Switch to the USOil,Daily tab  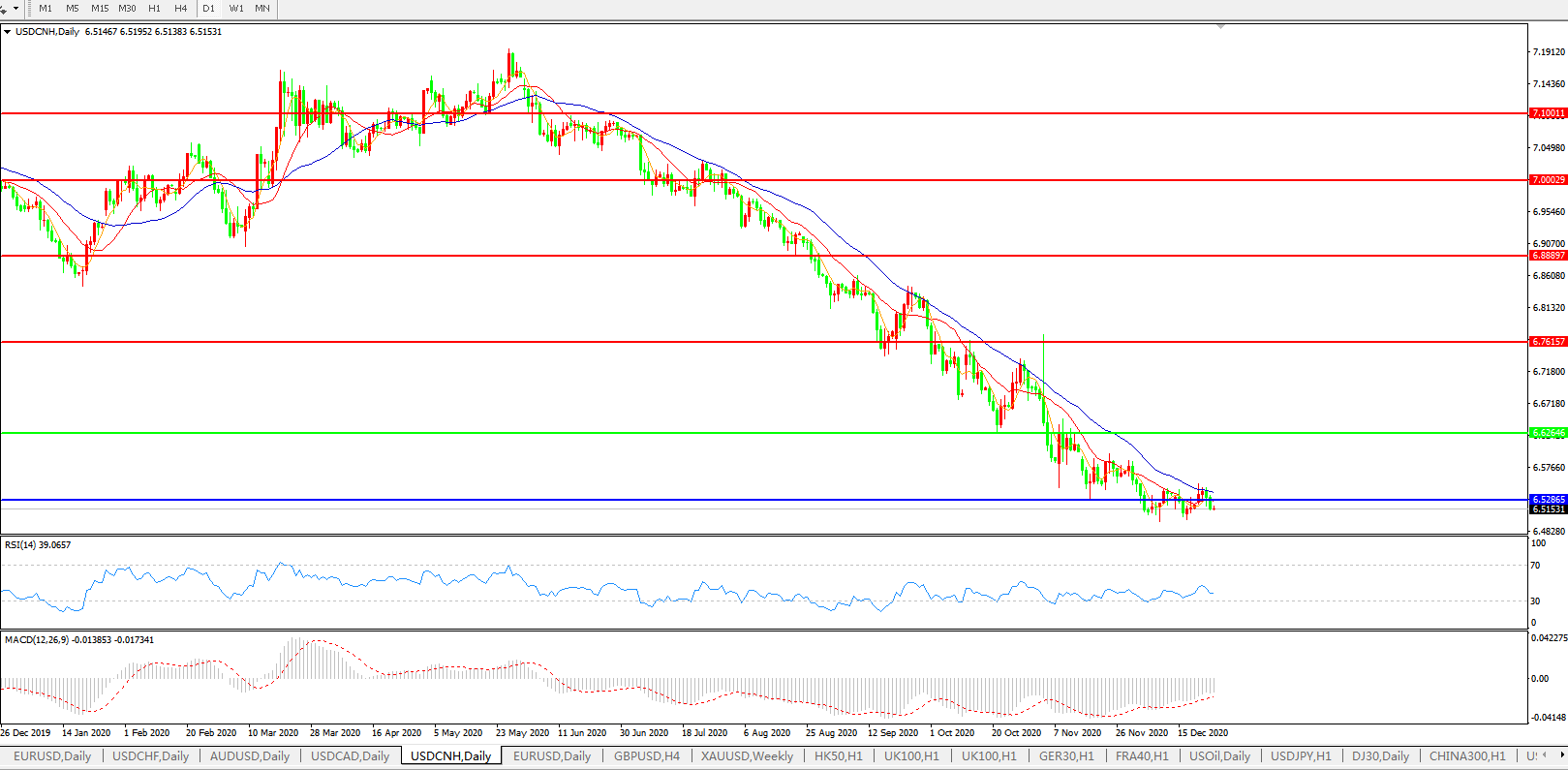click(x=1219, y=756)
